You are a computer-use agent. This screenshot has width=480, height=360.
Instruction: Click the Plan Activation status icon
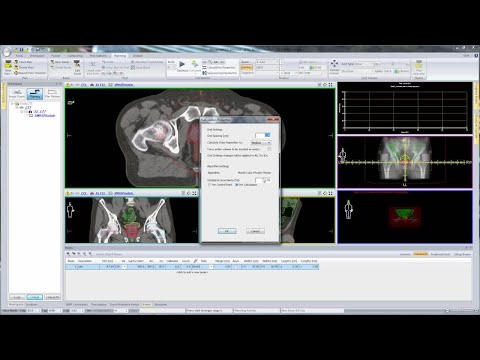419,64
